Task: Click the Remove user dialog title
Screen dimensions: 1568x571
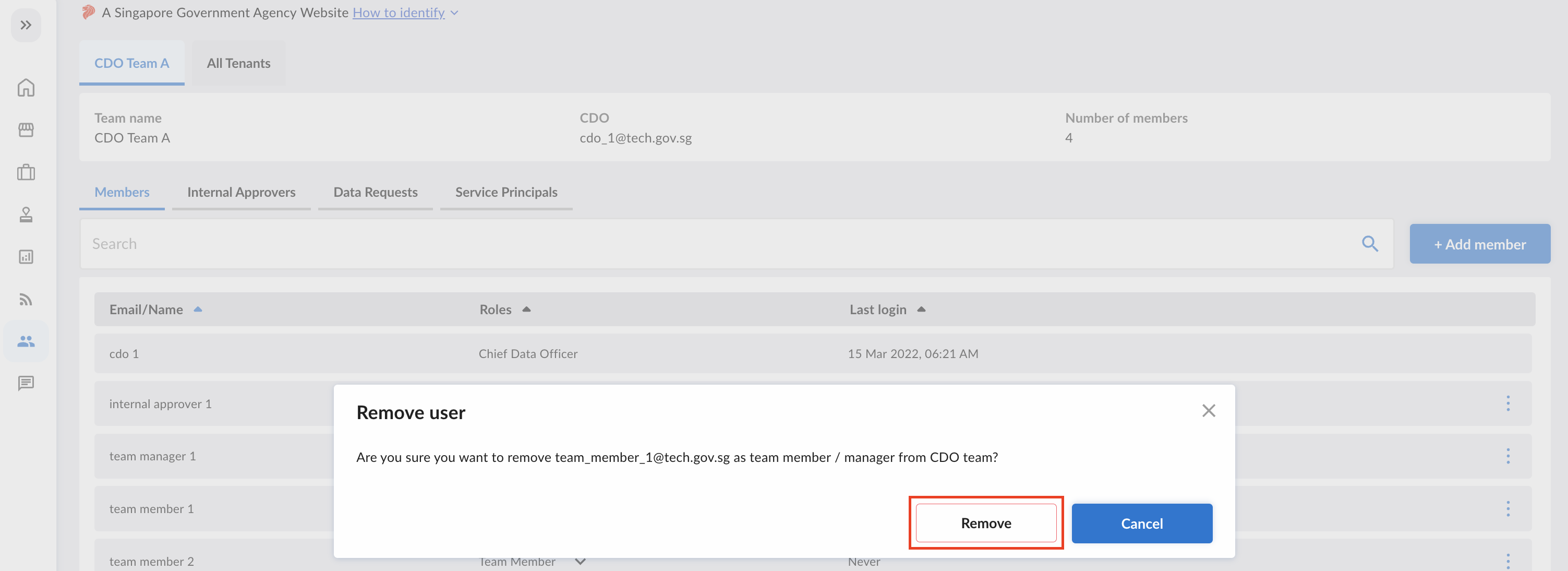Action: tap(411, 413)
